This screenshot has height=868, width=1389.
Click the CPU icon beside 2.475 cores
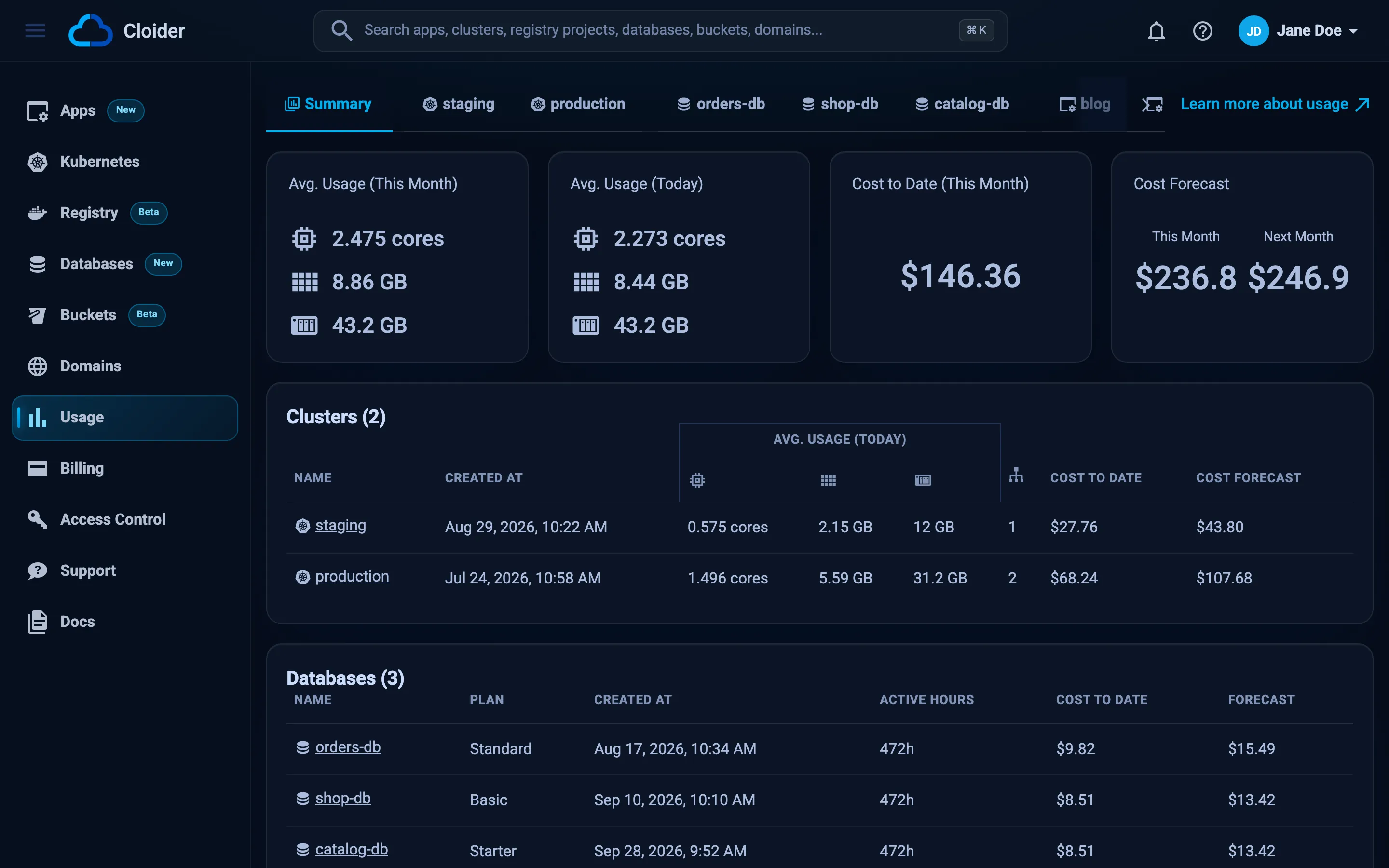click(x=304, y=238)
